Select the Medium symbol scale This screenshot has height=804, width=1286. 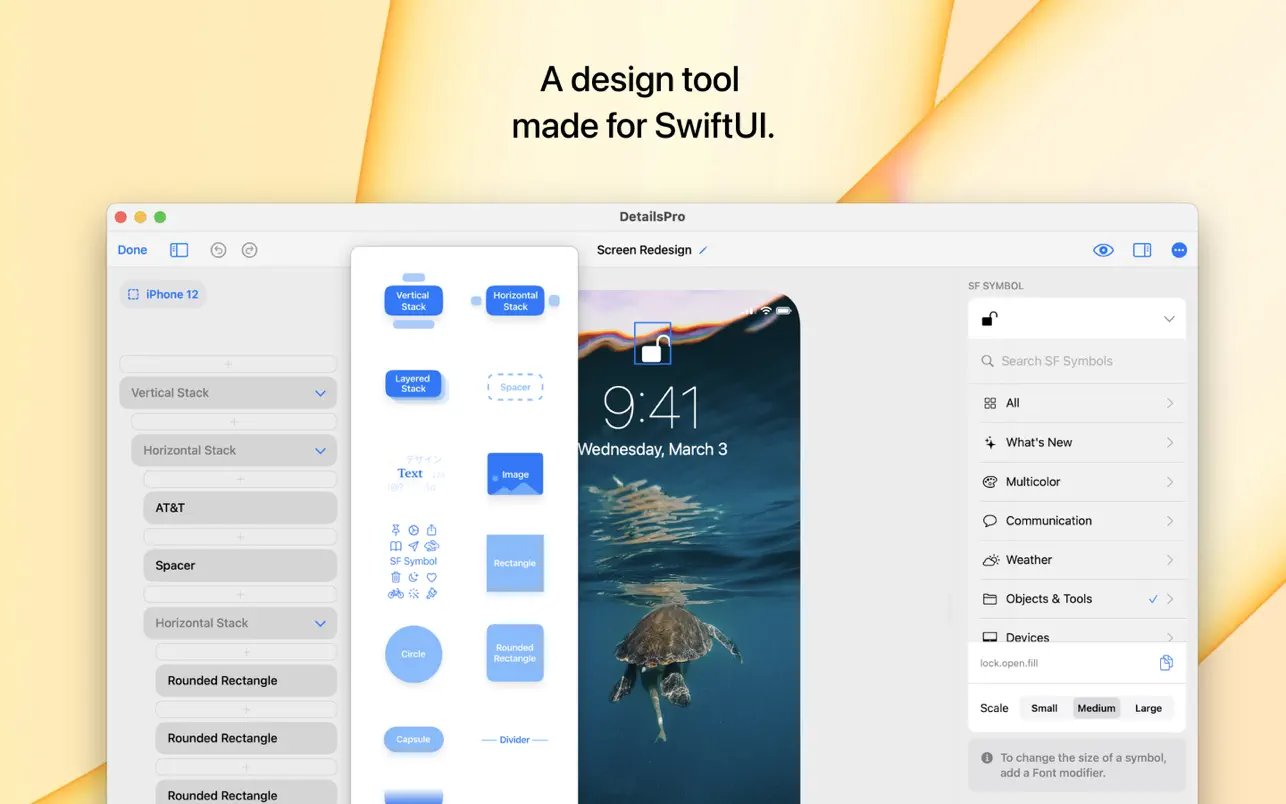(1096, 707)
